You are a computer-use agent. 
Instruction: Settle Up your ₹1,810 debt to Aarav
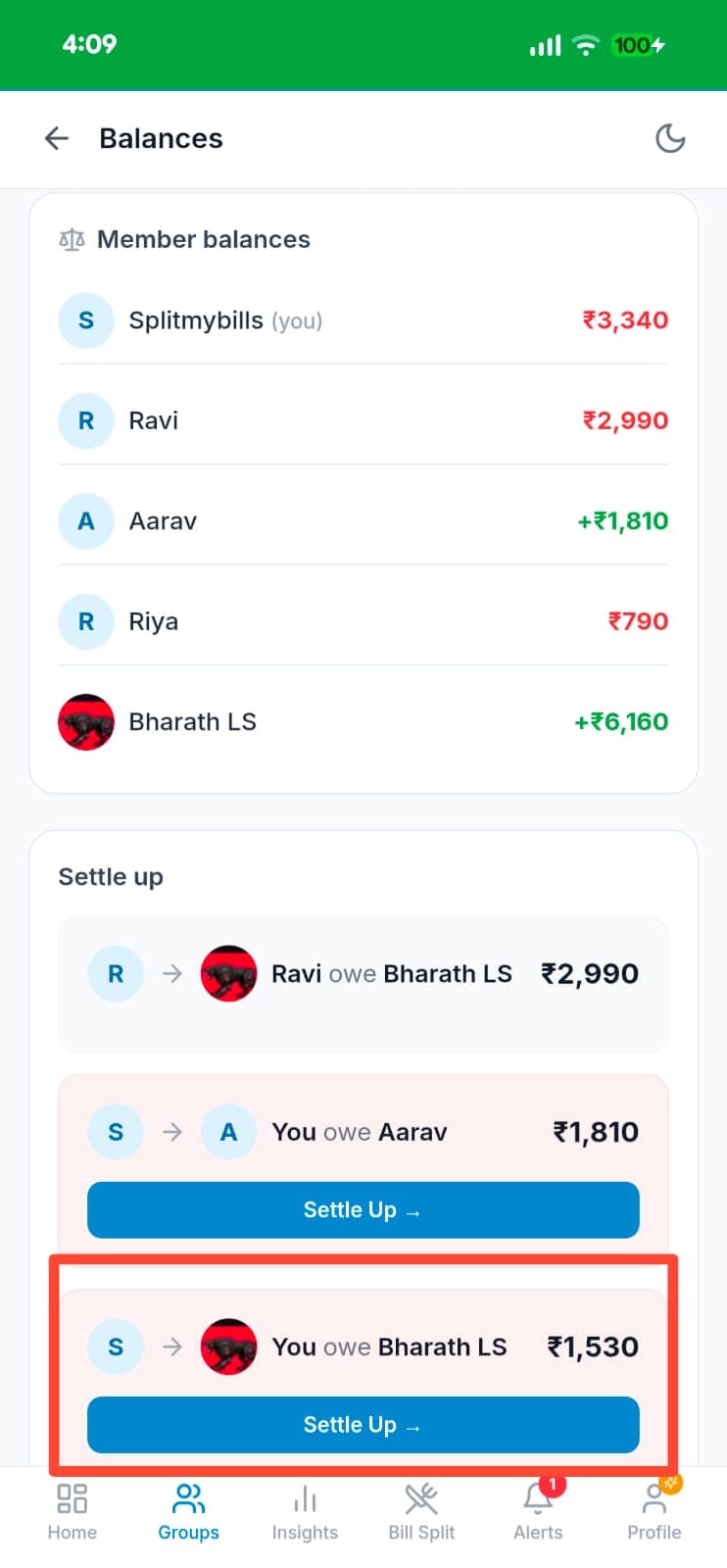click(x=363, y=1209)
